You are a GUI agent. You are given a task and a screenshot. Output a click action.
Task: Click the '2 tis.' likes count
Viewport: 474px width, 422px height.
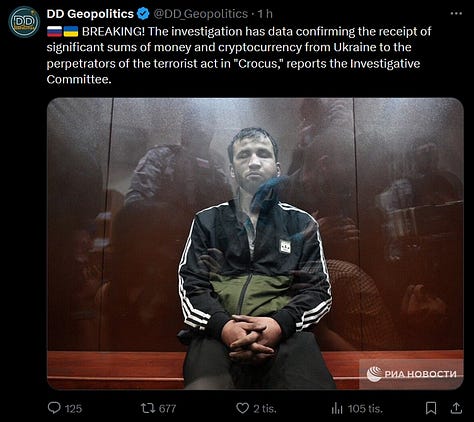[x=265, y=409]
